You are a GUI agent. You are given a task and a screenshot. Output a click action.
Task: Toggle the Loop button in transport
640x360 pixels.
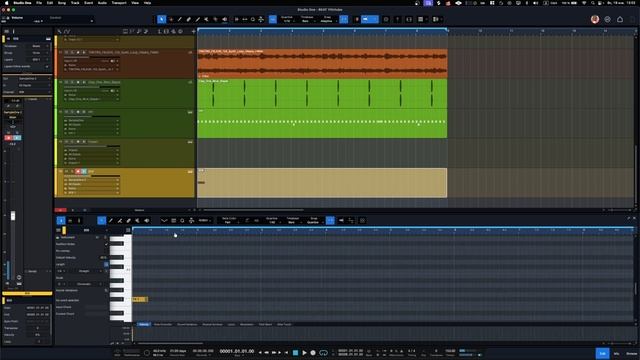[323, 353]
